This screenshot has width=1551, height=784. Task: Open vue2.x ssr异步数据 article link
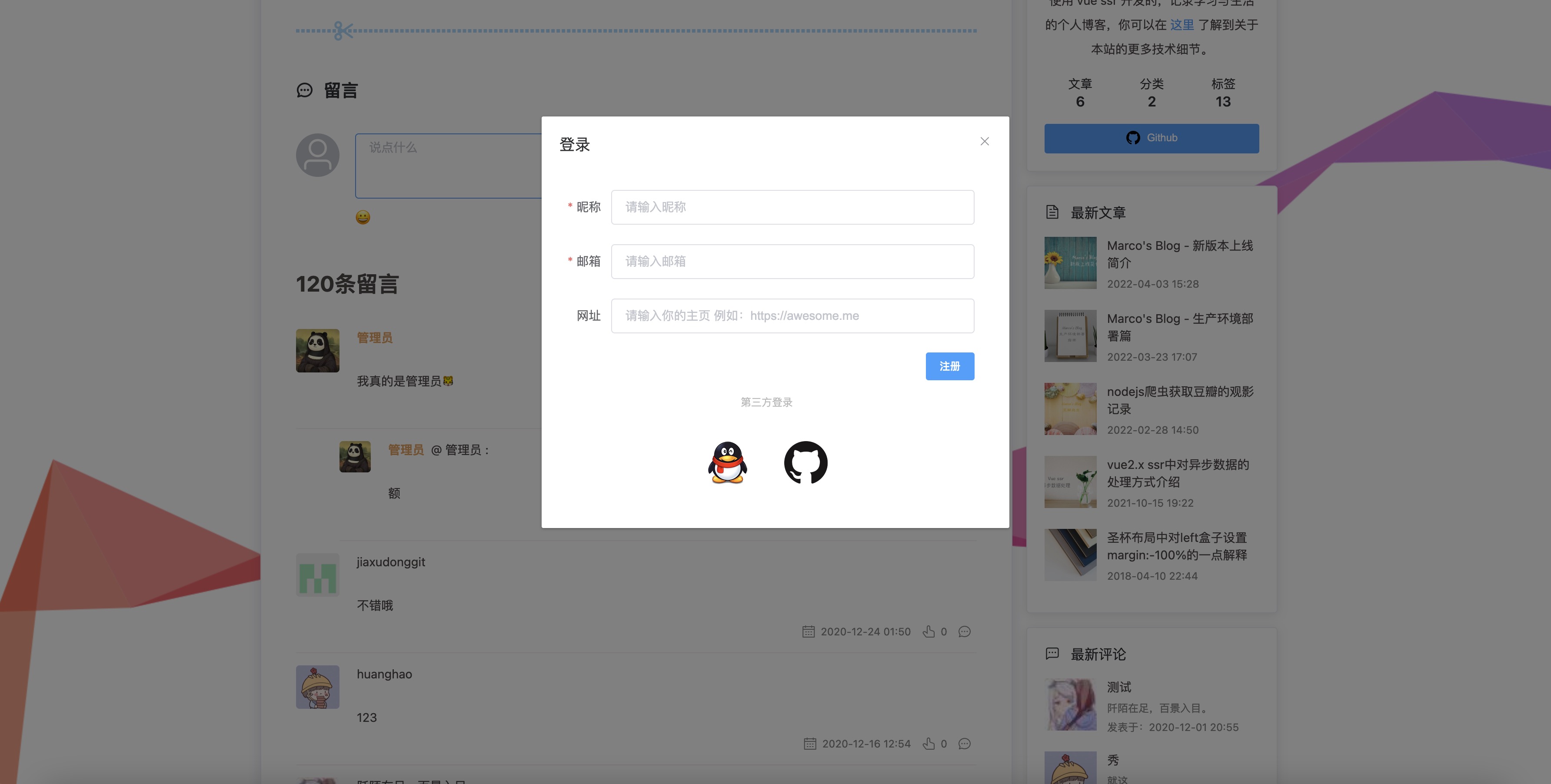click(x=1178, y=473)
